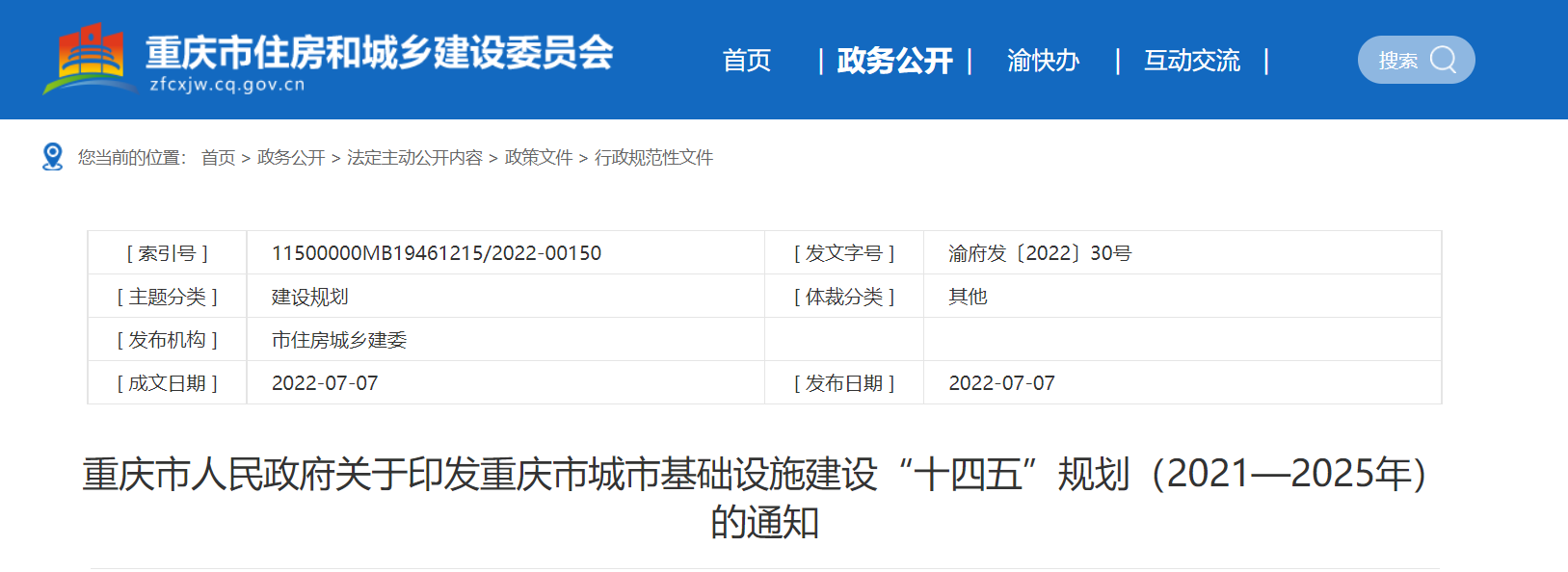
Task: Click the 其他 genre category value
Action: 968,297
